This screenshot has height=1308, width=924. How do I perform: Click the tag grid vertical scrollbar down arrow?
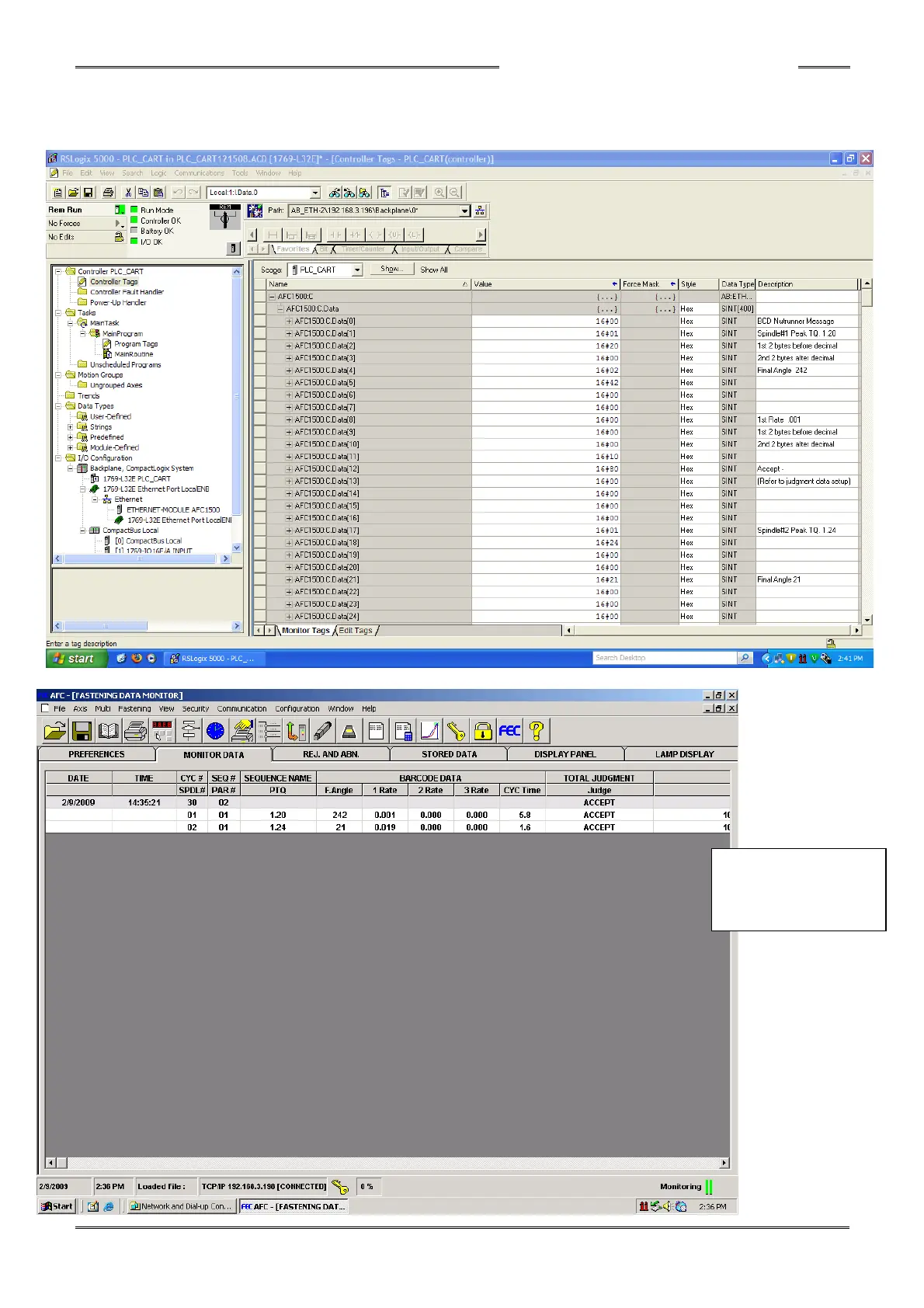867,620
